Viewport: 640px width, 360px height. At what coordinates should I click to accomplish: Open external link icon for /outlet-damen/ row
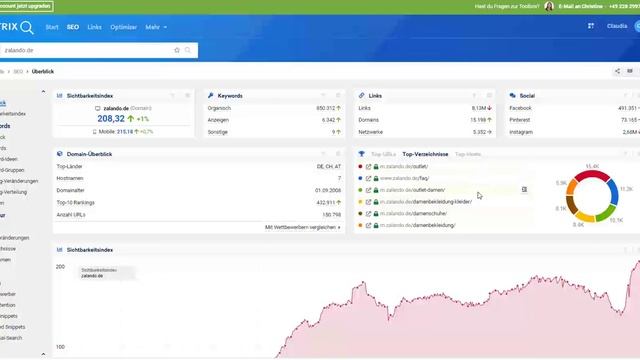pos(368,190)
